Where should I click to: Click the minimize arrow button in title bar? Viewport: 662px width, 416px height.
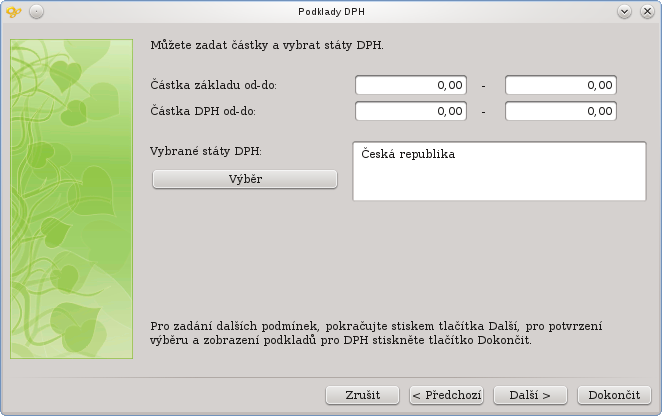(x=624, y=11)
